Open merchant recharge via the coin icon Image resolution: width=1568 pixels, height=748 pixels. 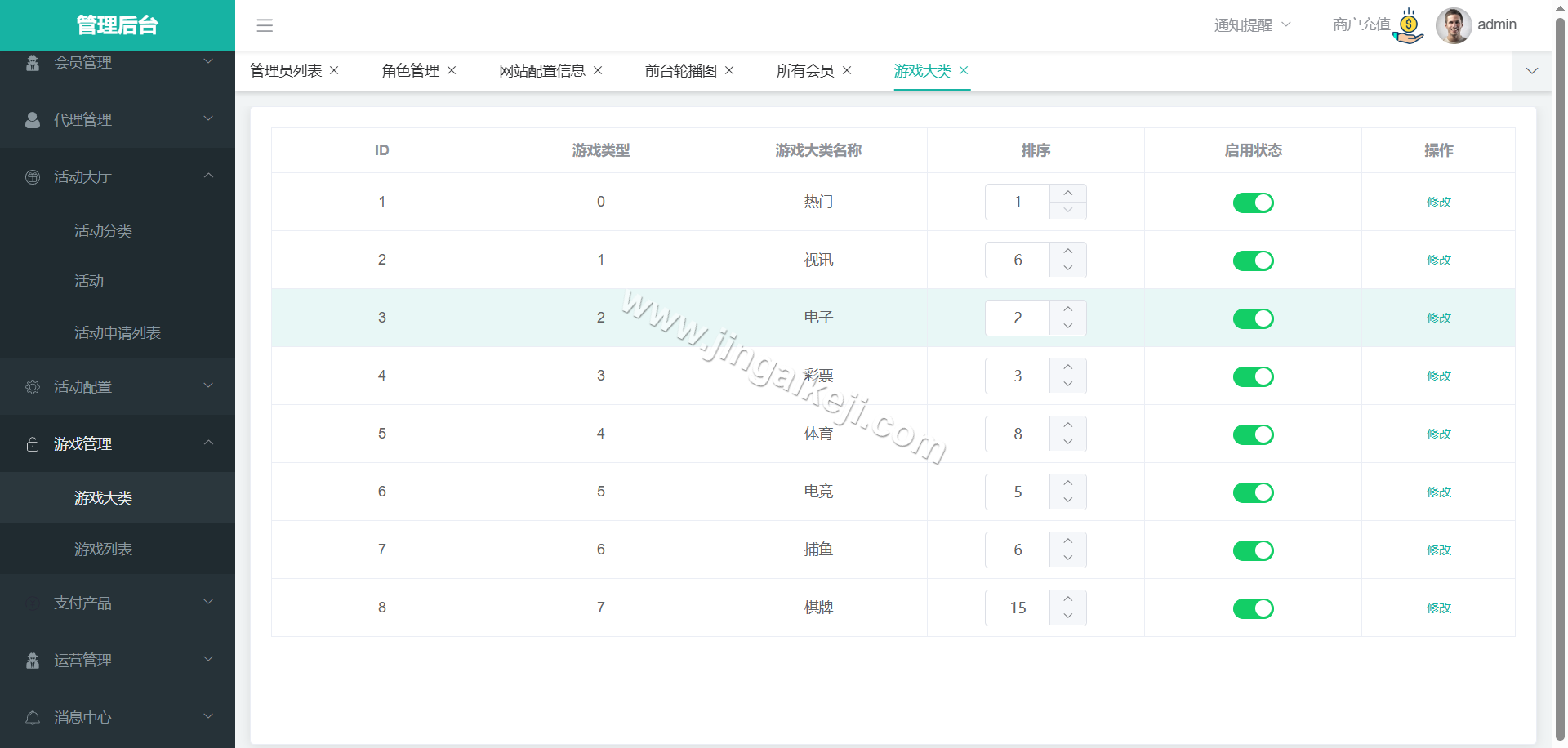(1408, 25)
